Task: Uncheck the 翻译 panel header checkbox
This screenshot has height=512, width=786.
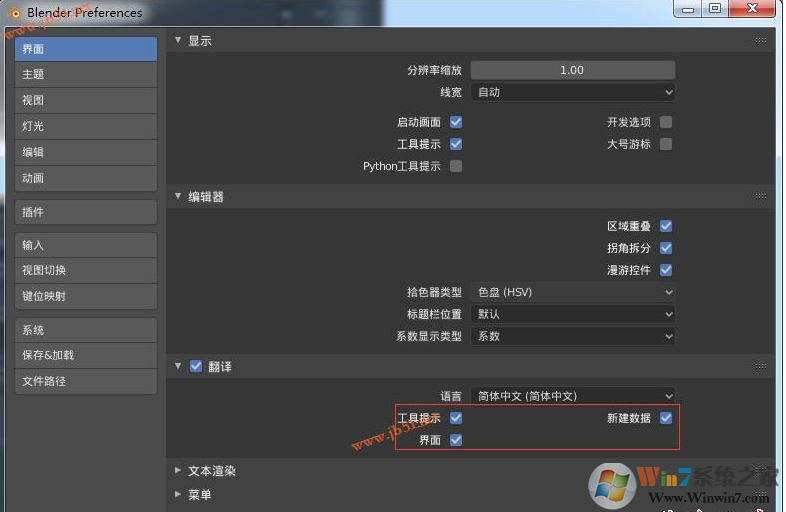Action: [196, 366]
